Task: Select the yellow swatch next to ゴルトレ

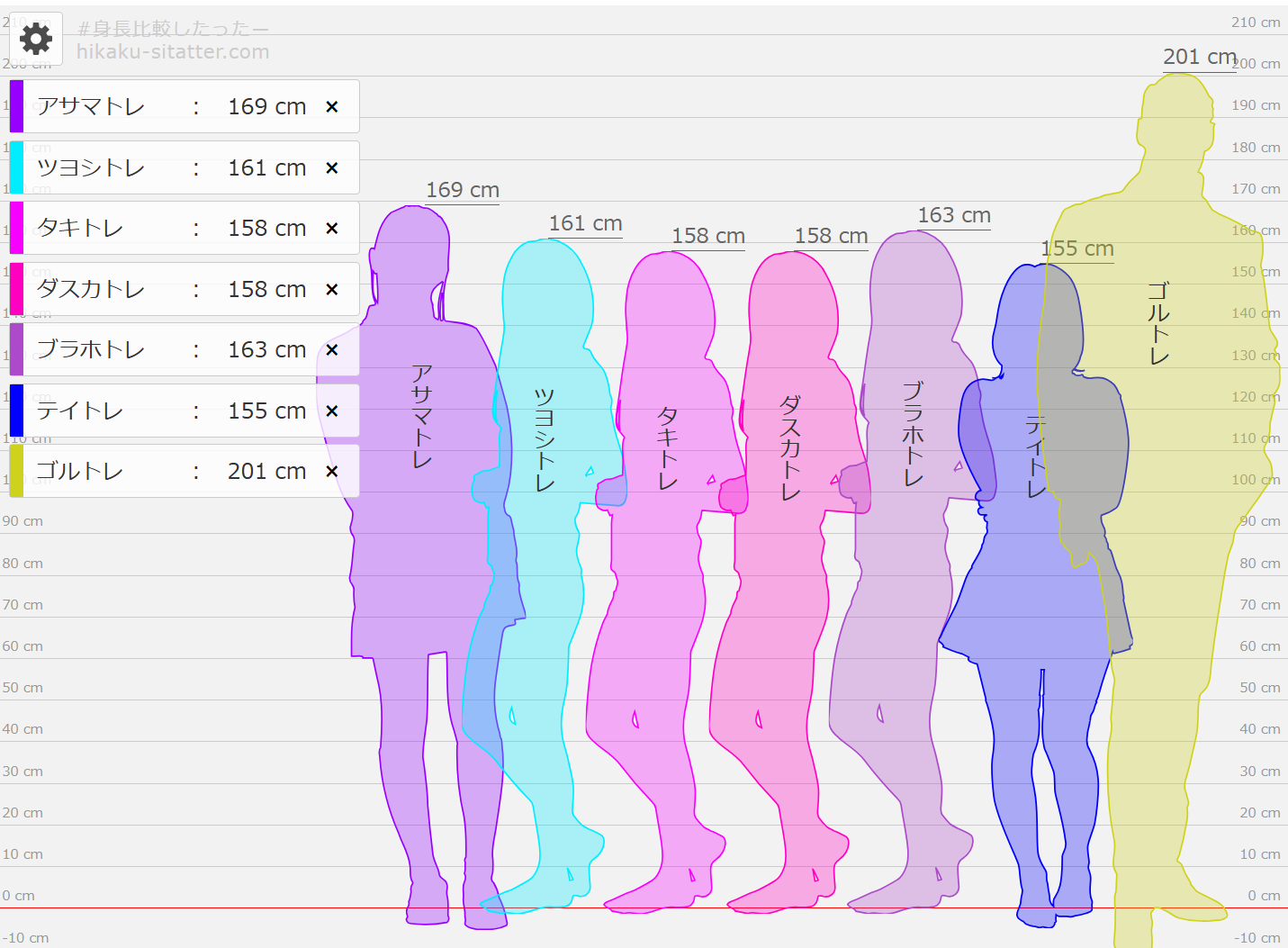Action: click(x=16, y=471)
